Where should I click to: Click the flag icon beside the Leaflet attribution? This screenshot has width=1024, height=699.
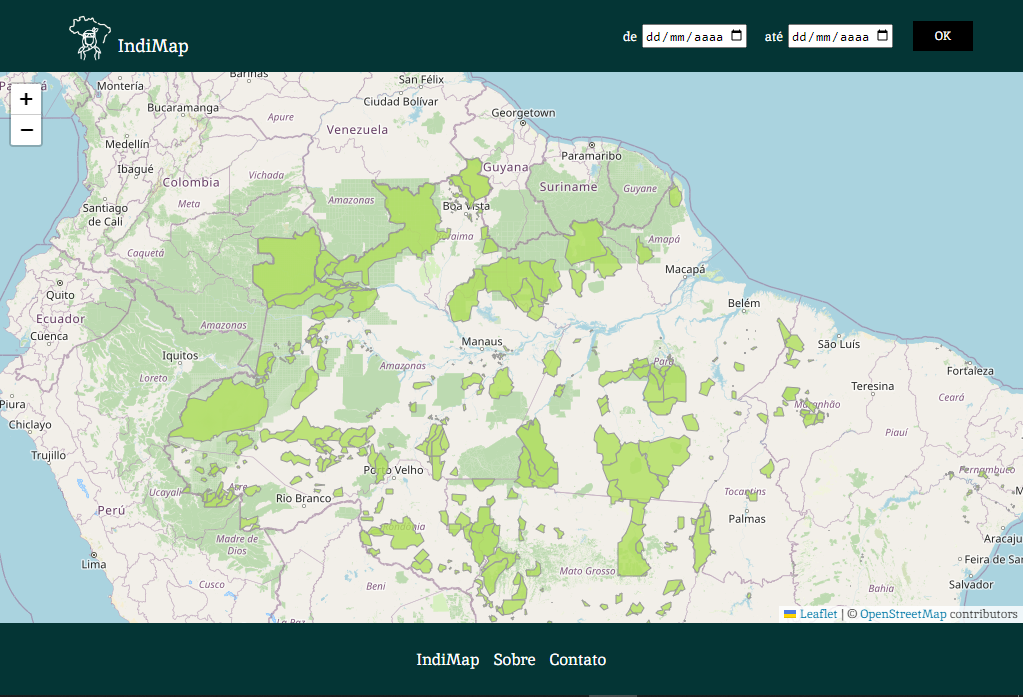point(790,614)
